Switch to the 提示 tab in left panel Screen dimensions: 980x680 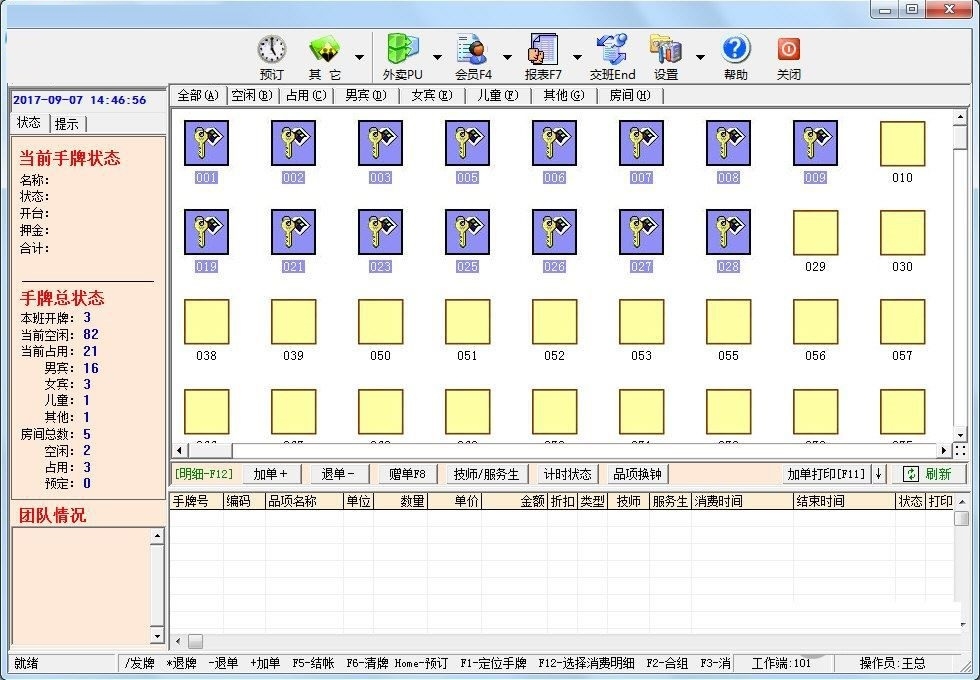(x=67, y=124)
